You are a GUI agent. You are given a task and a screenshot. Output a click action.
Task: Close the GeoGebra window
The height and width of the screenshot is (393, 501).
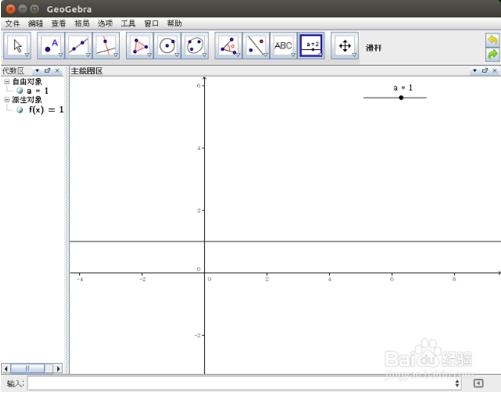click(x=11, y=9)
